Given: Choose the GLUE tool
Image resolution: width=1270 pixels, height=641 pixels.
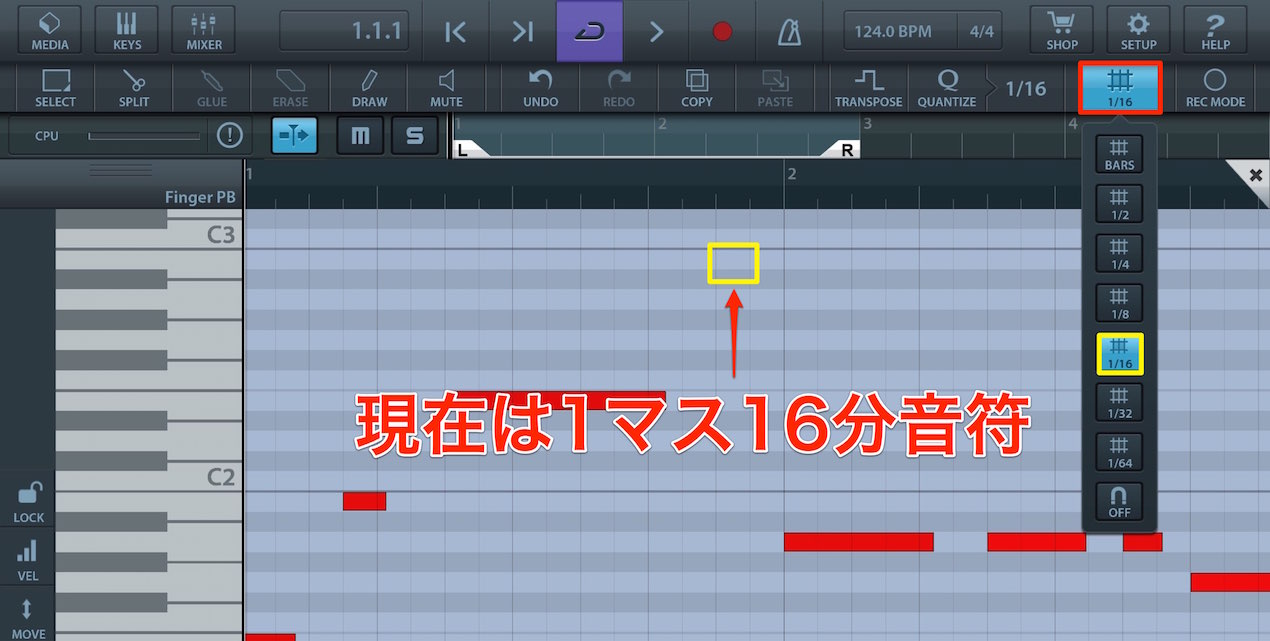Looking at the screenshot, I should (x=211, y=88).
